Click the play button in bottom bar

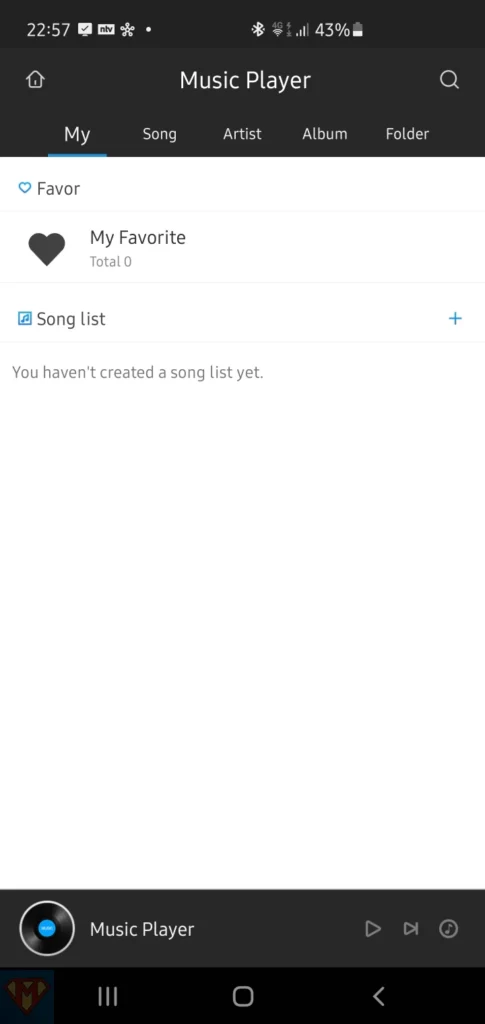coord(373,928)
